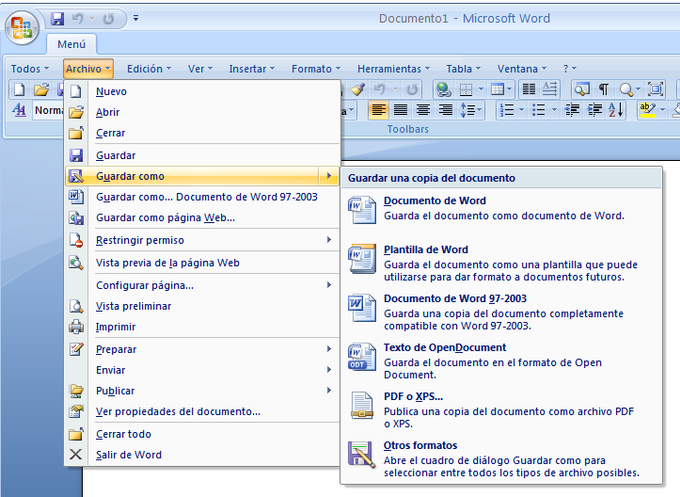Click Configurar página... entry
680x497 pixels.
click(202, 285)
